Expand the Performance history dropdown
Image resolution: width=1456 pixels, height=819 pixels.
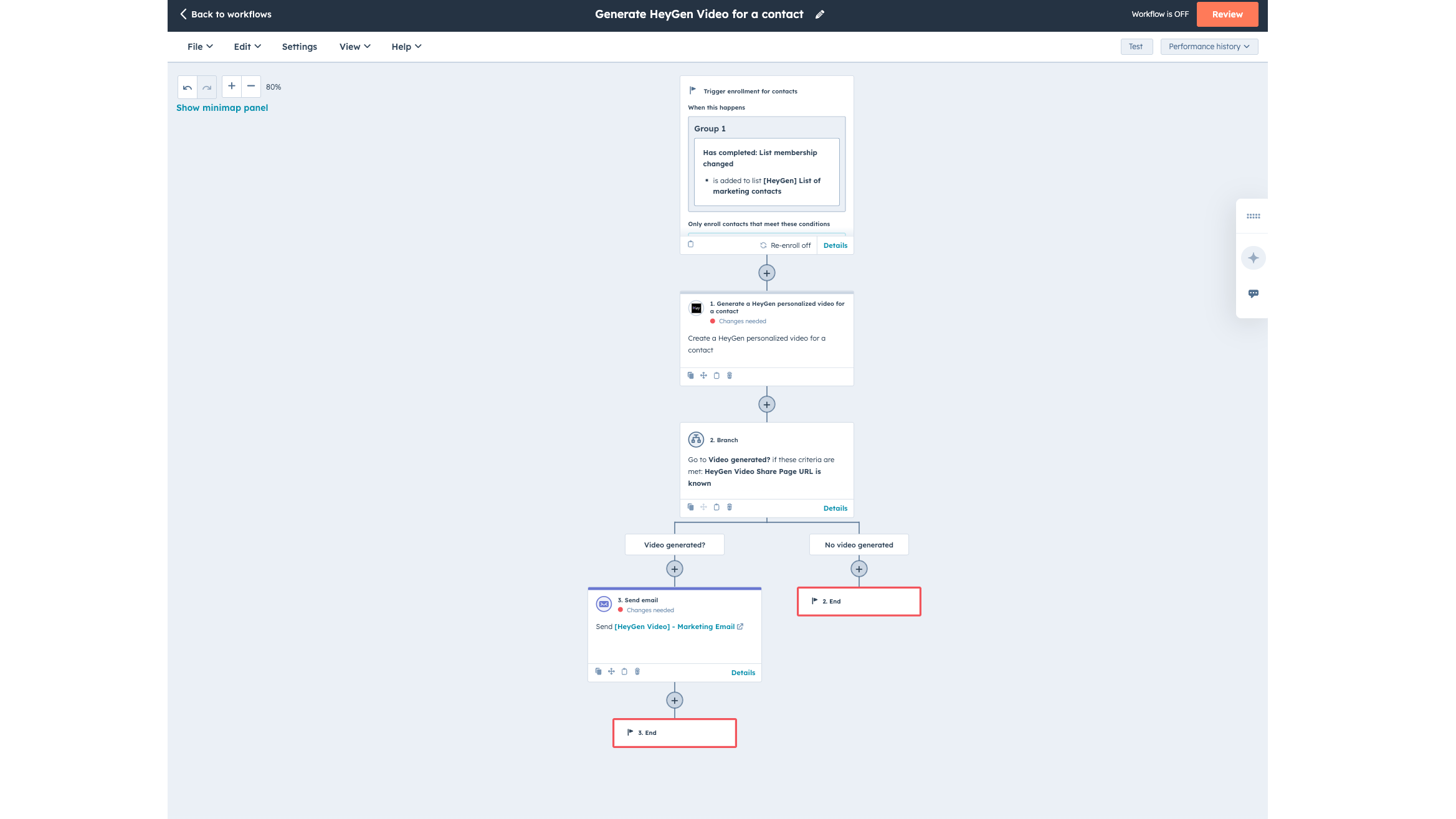click(1209, 47)
